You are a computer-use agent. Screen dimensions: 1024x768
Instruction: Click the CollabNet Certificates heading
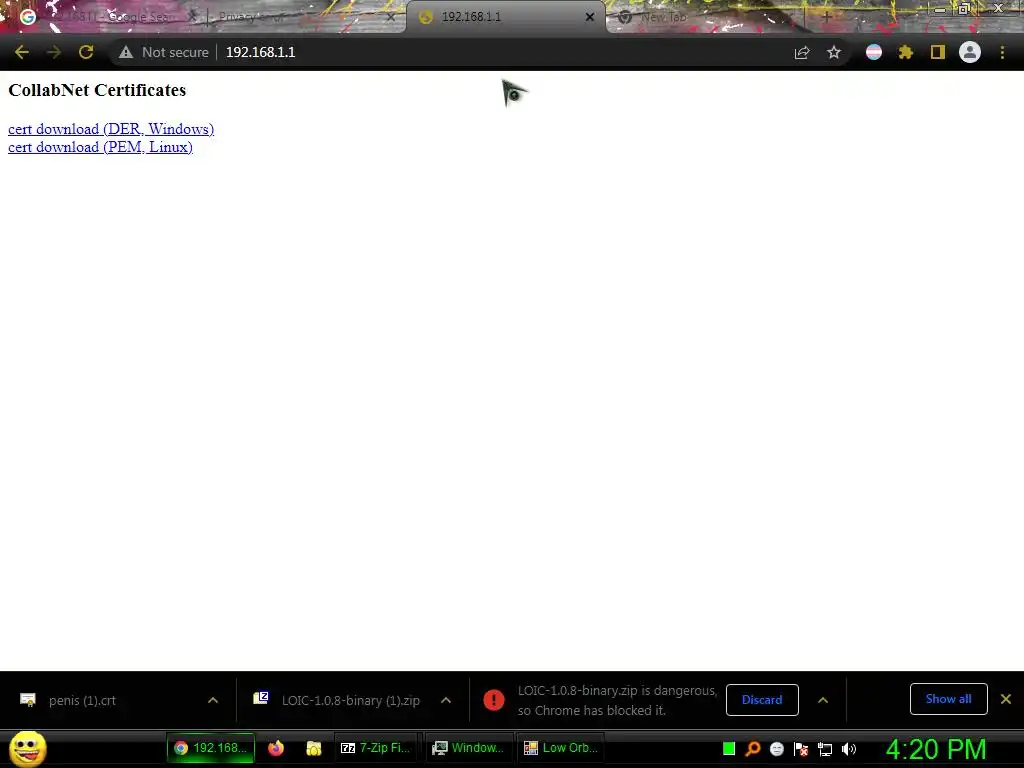(97, 90)
